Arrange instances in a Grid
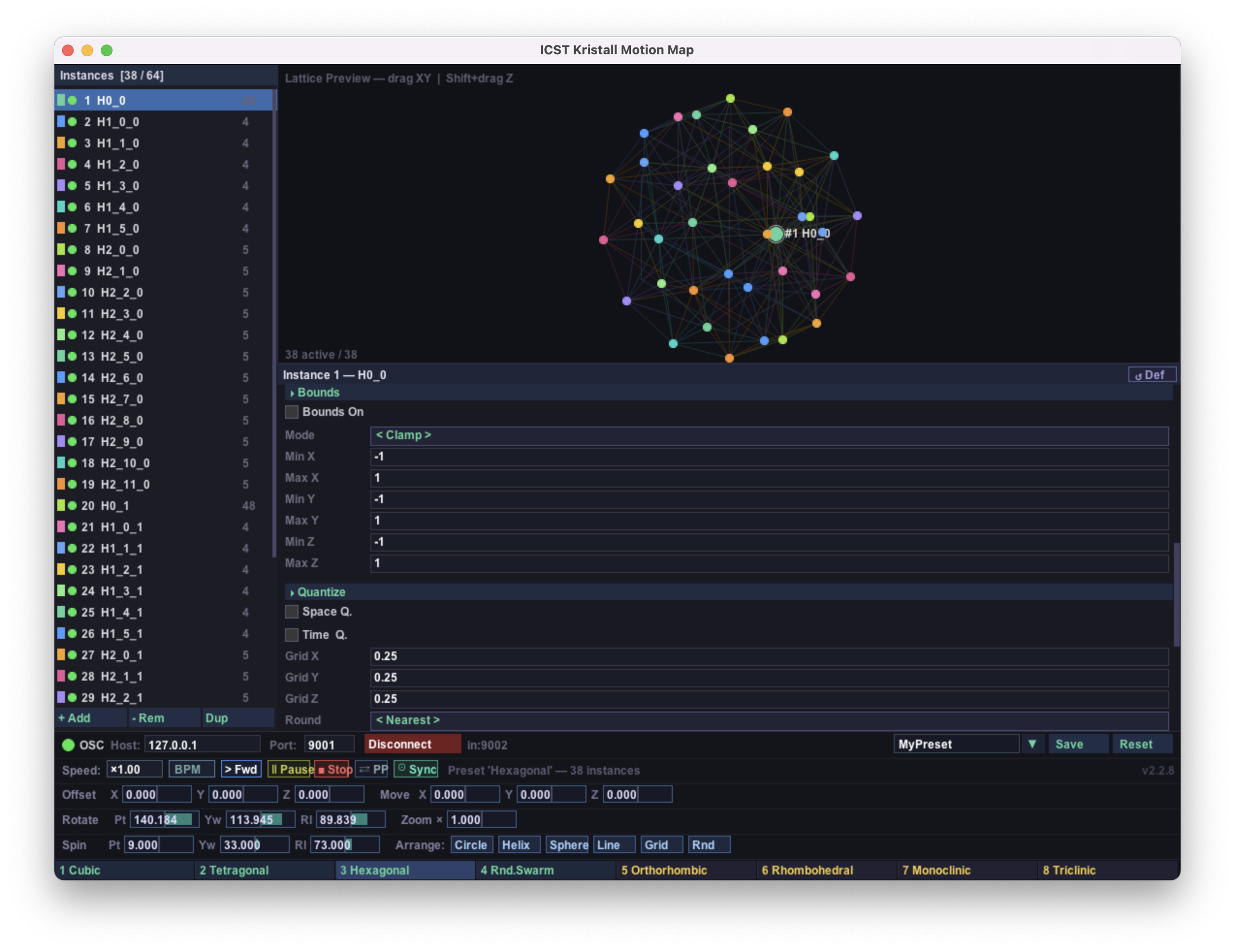 661,844
